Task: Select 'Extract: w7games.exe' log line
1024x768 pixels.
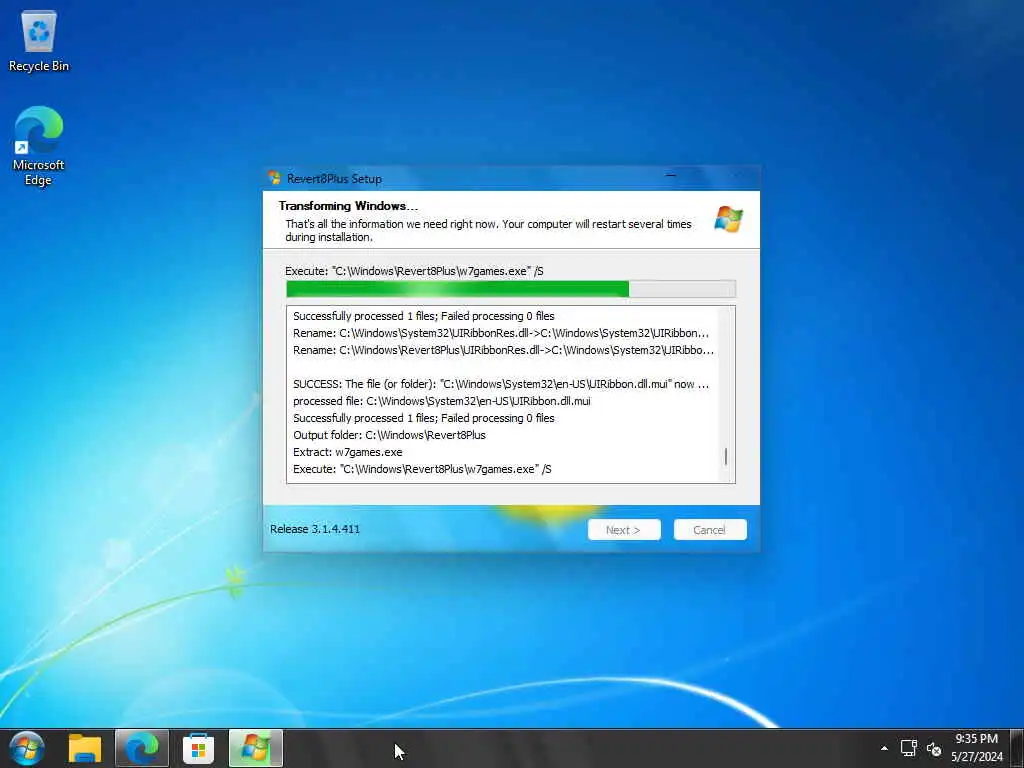Action: click(347, 452)
